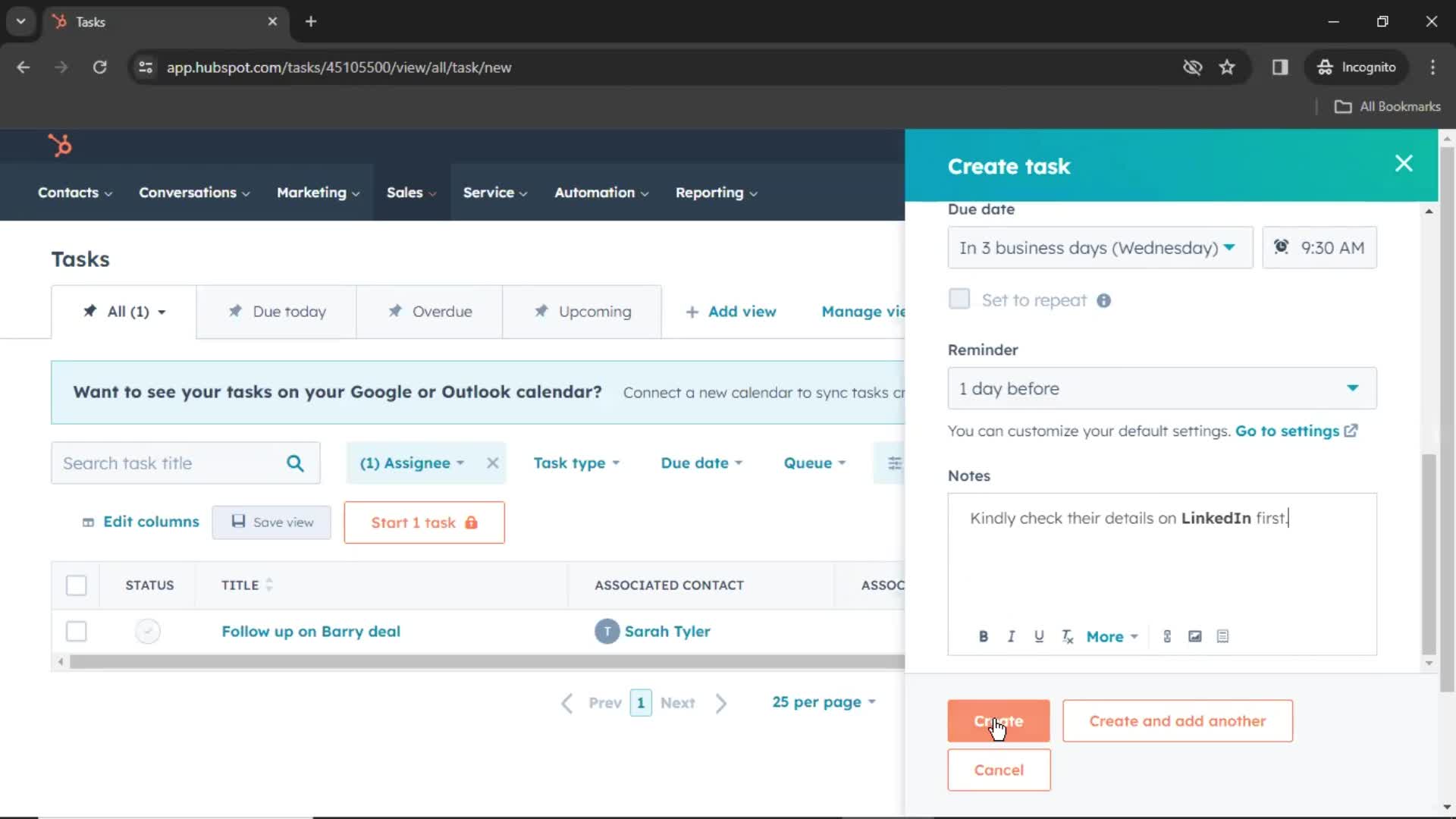Click the Insert link icon

[x=1167, y=636]
